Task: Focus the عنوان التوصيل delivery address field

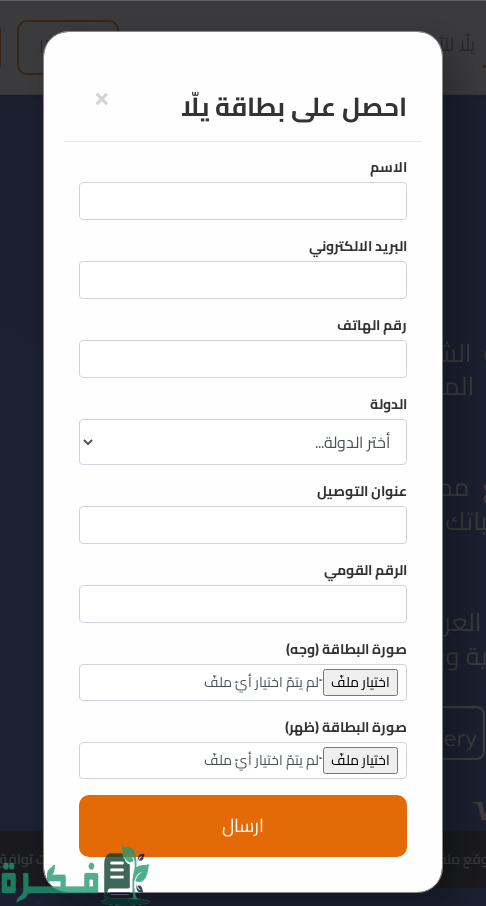Action: 243,525
